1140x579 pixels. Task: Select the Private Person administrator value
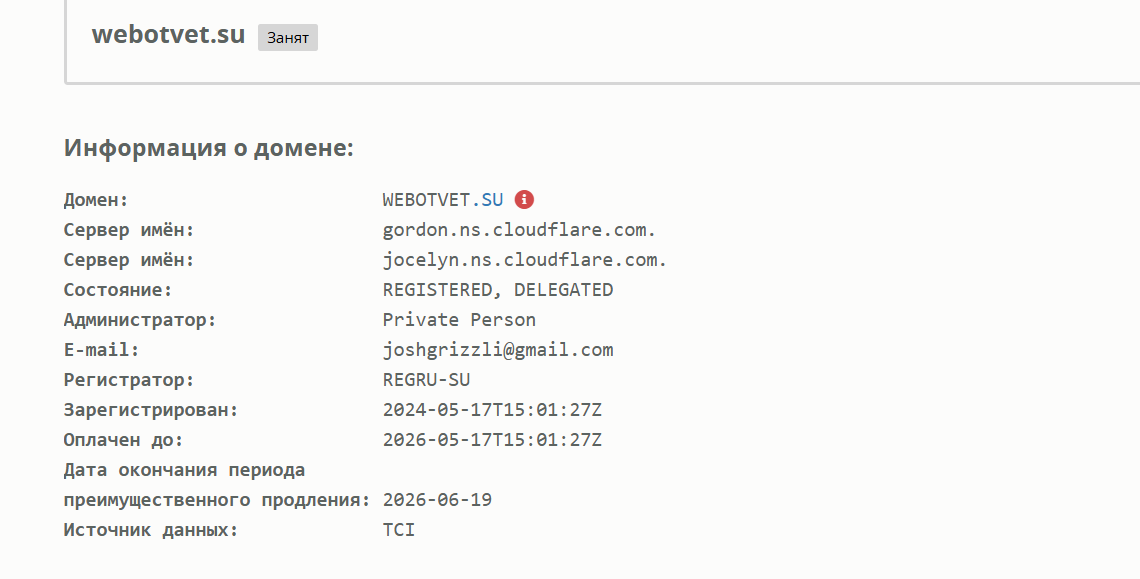click(x=459, y=320)
